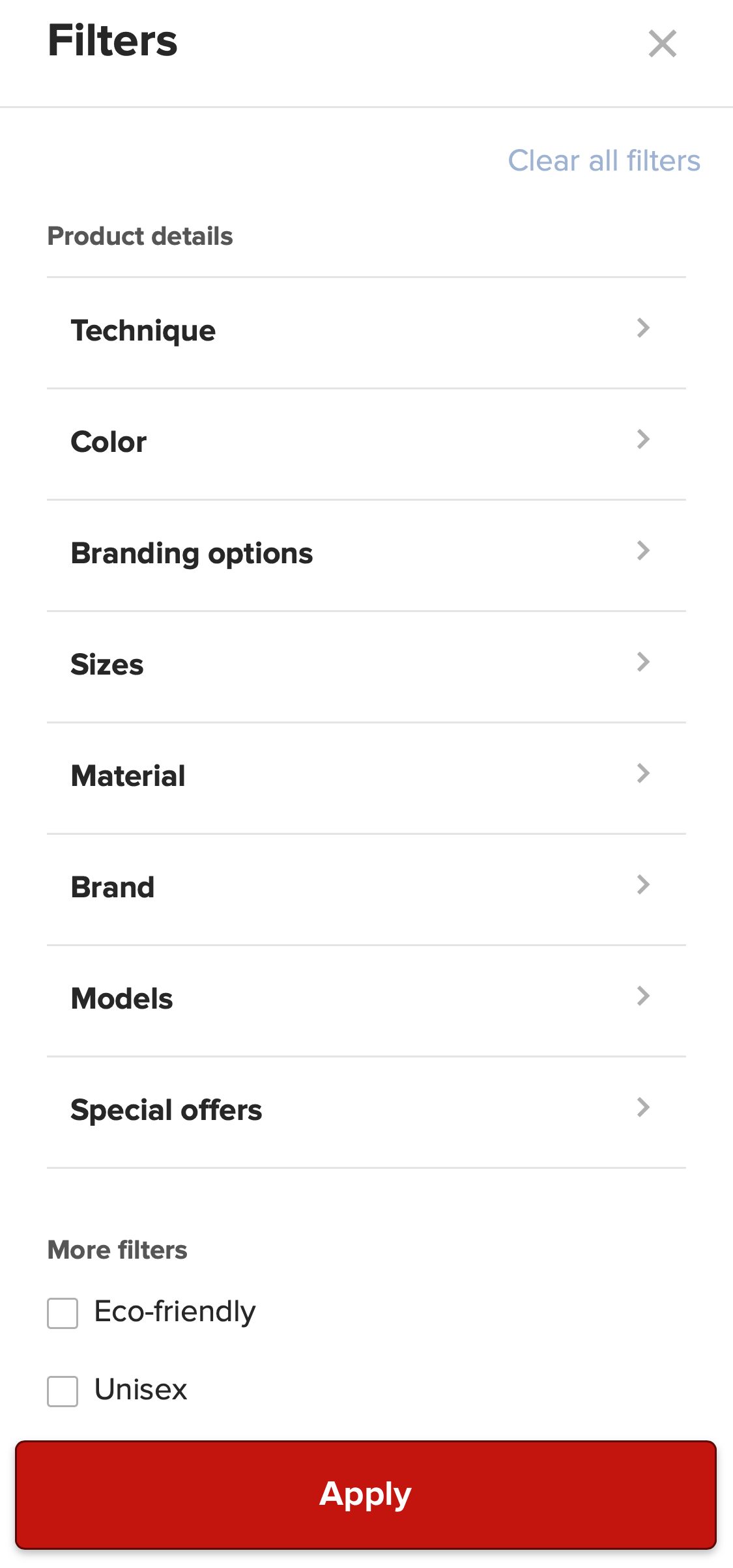Apply the selected filters

coord(366,1494)
